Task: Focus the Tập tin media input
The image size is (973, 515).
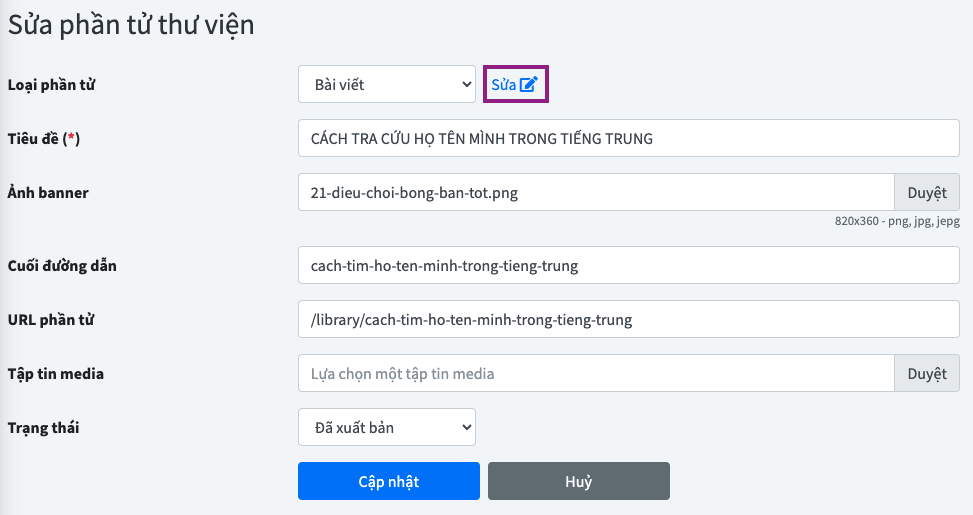Action: pyautogui.click(x=595, y=374)
